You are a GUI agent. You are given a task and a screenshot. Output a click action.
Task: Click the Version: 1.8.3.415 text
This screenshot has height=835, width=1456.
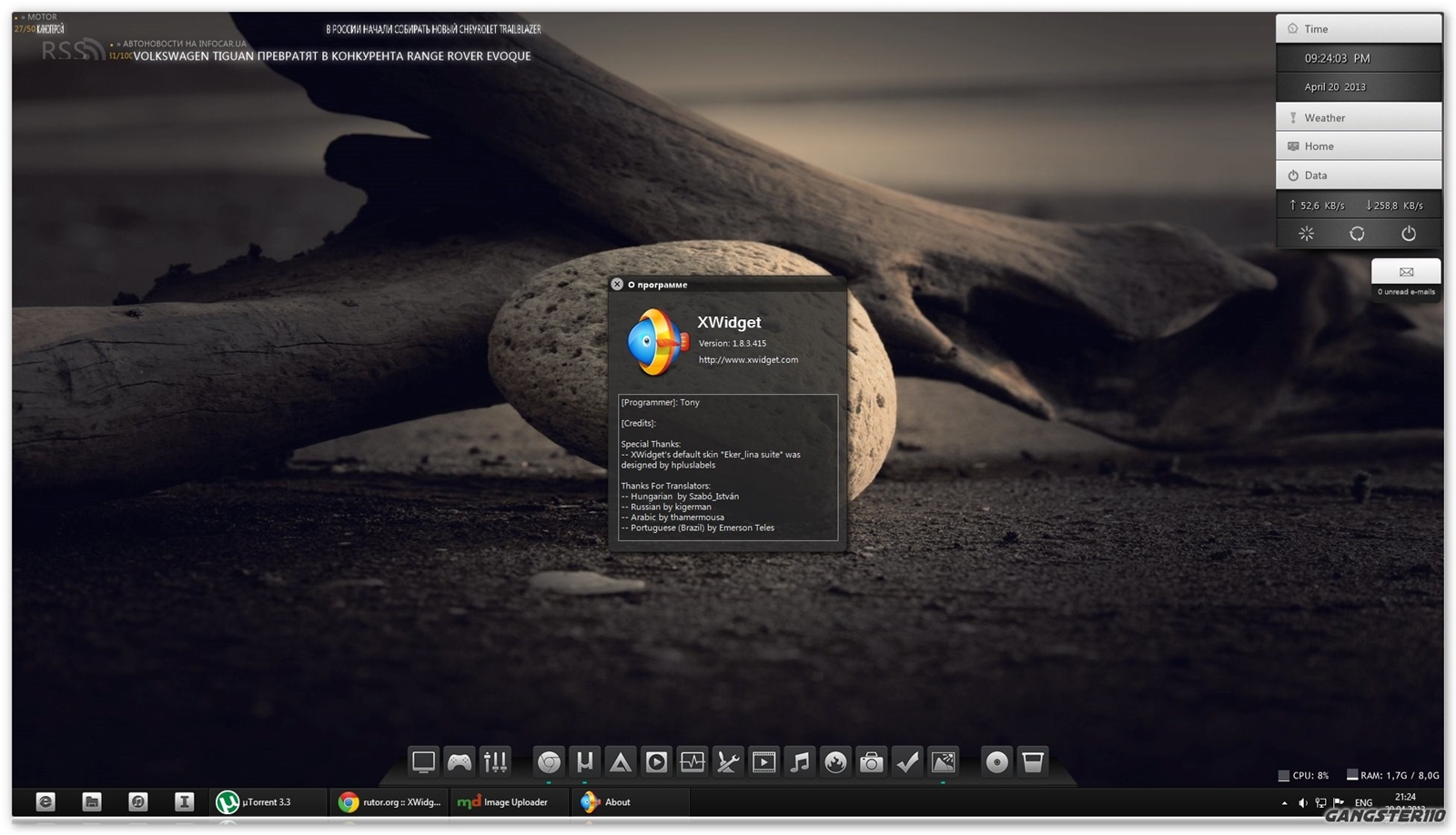733,344
